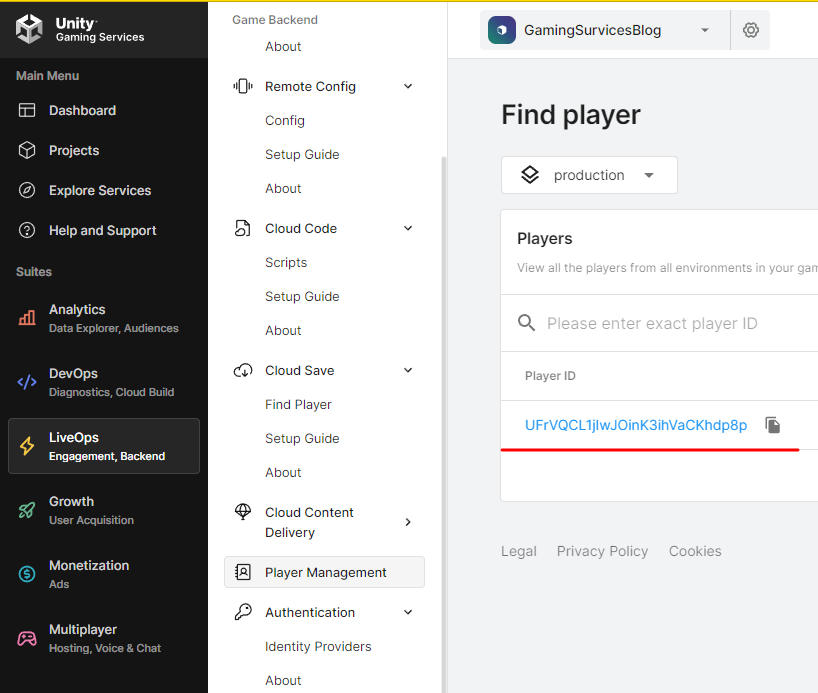This screenshot has width=818, height=693.
Task: Collapse the Cloud Code section chevron
Action: click(x=408, y=229)
